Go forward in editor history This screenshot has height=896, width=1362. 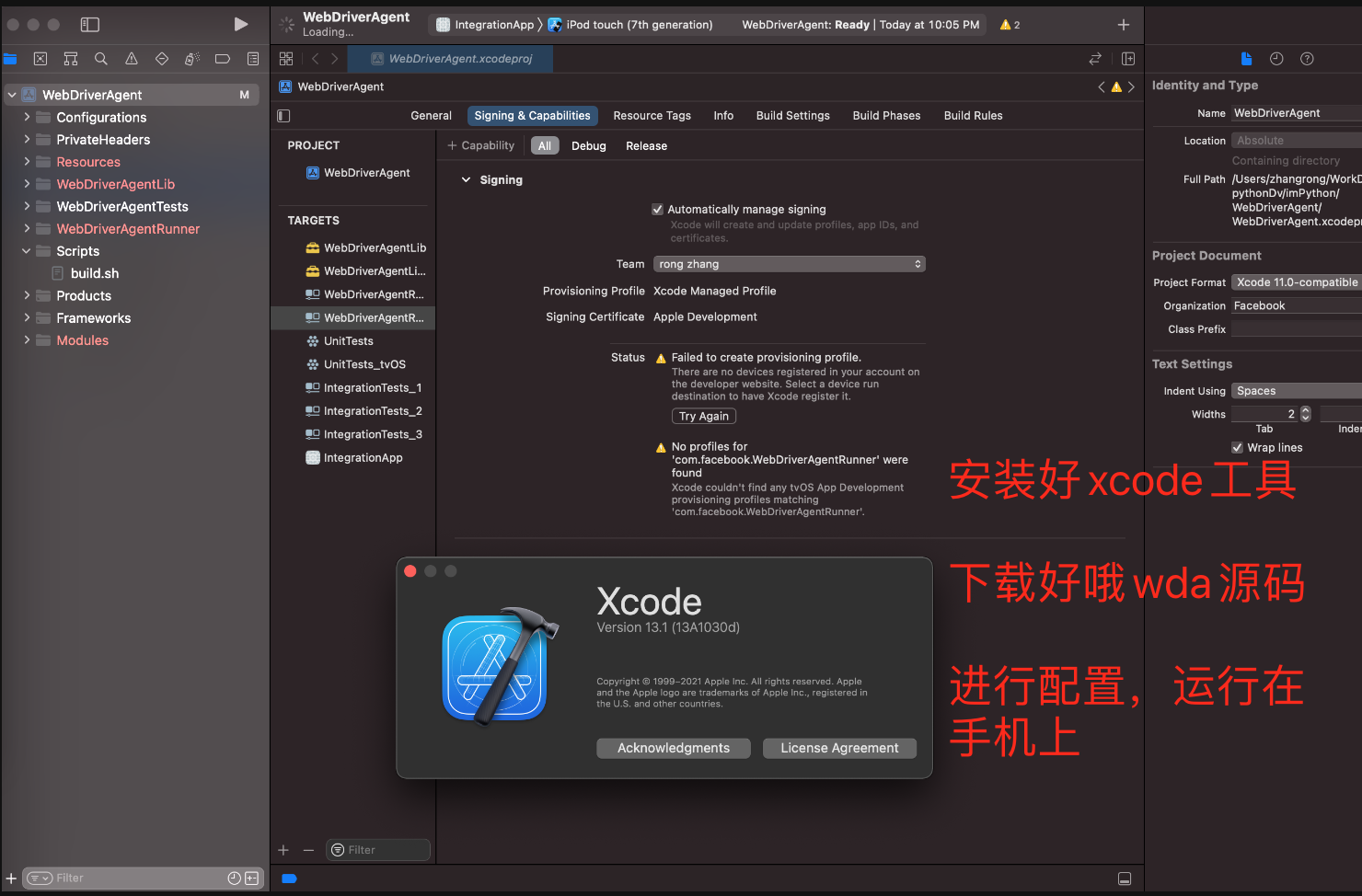pyautogui.click(x=335, y=59)
